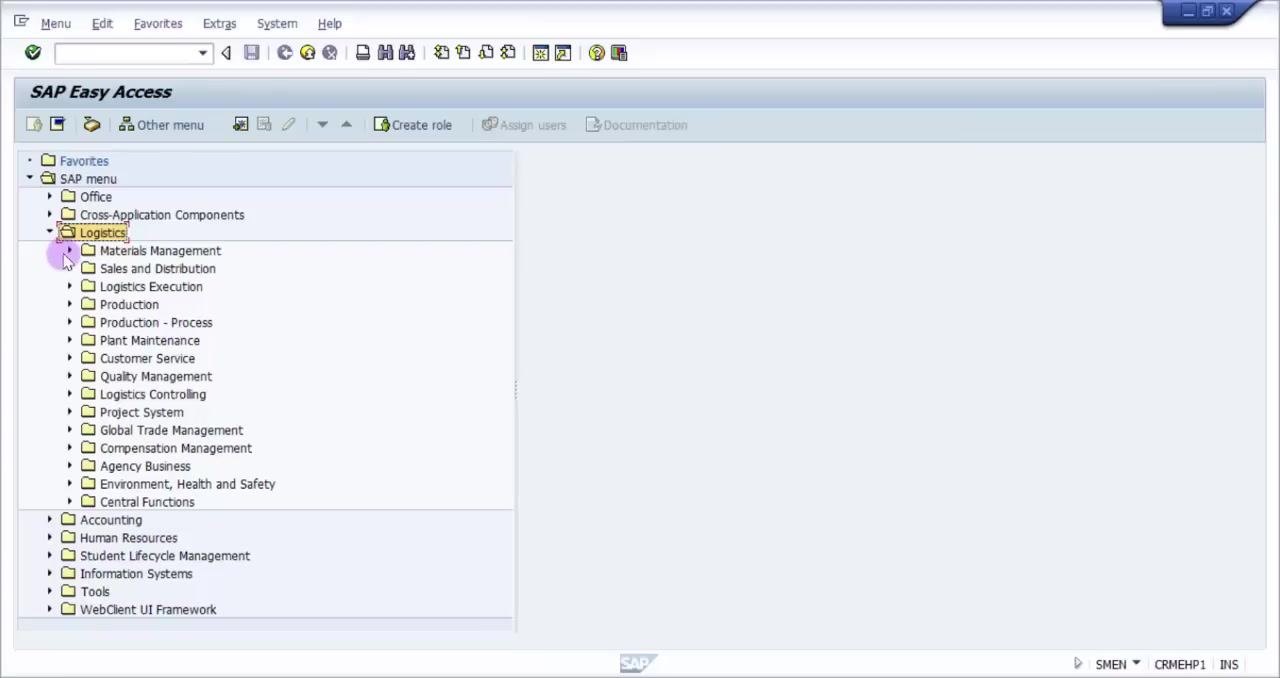The width and height of the screenshot is (1280, 678).
Task: Expand status bar with triangle icon
Action: click(1078, 664)
